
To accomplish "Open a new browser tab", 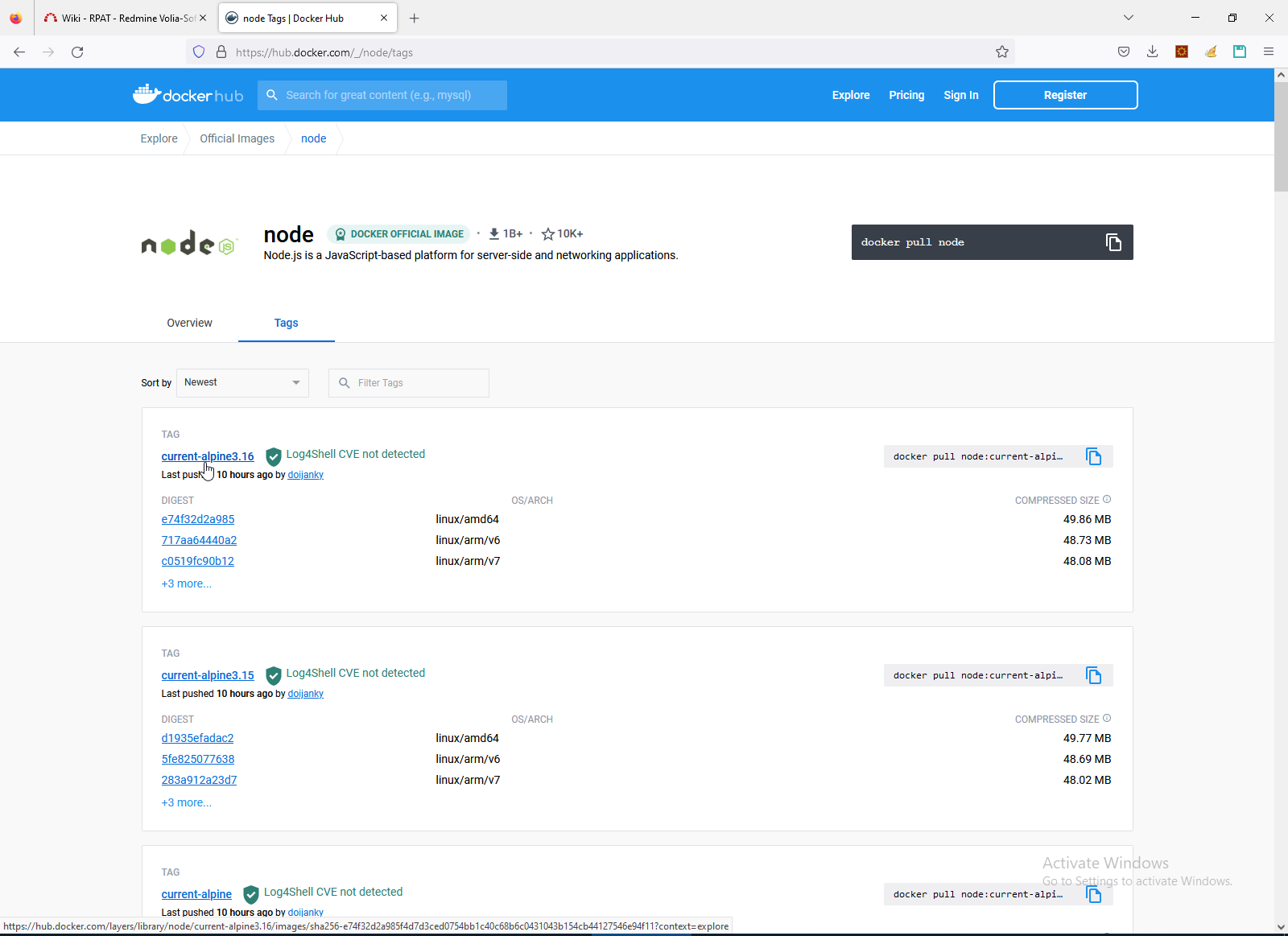I will pos(415,18).
